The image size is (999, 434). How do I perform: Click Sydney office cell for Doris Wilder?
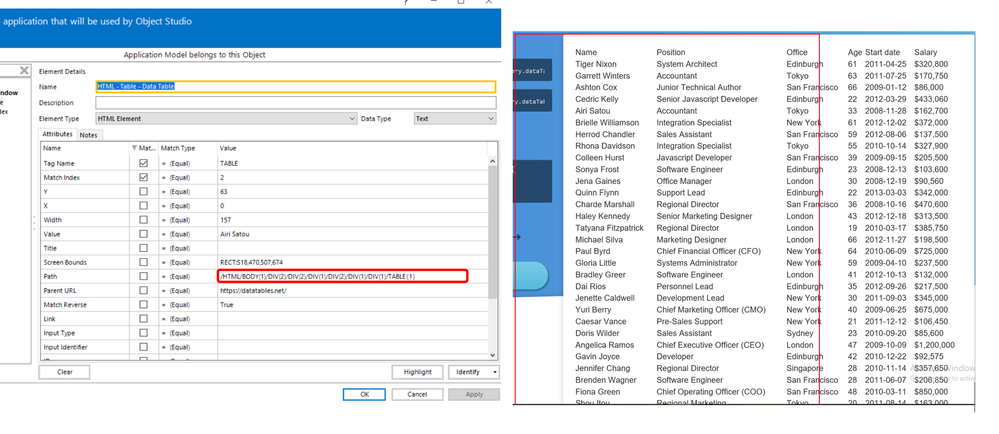coord(800,333)
